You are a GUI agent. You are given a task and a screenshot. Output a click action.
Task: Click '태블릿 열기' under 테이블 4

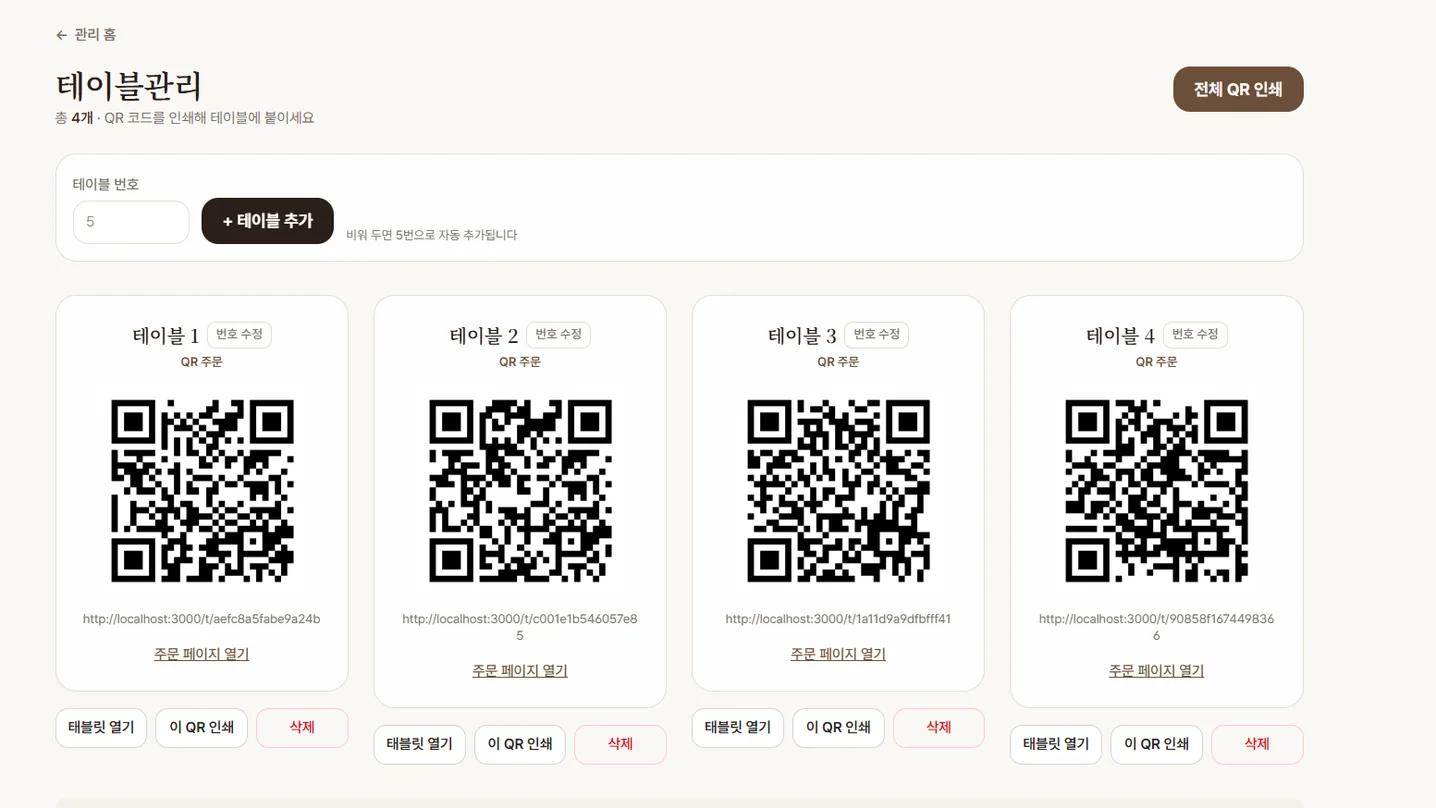[x=1056, y=745]
